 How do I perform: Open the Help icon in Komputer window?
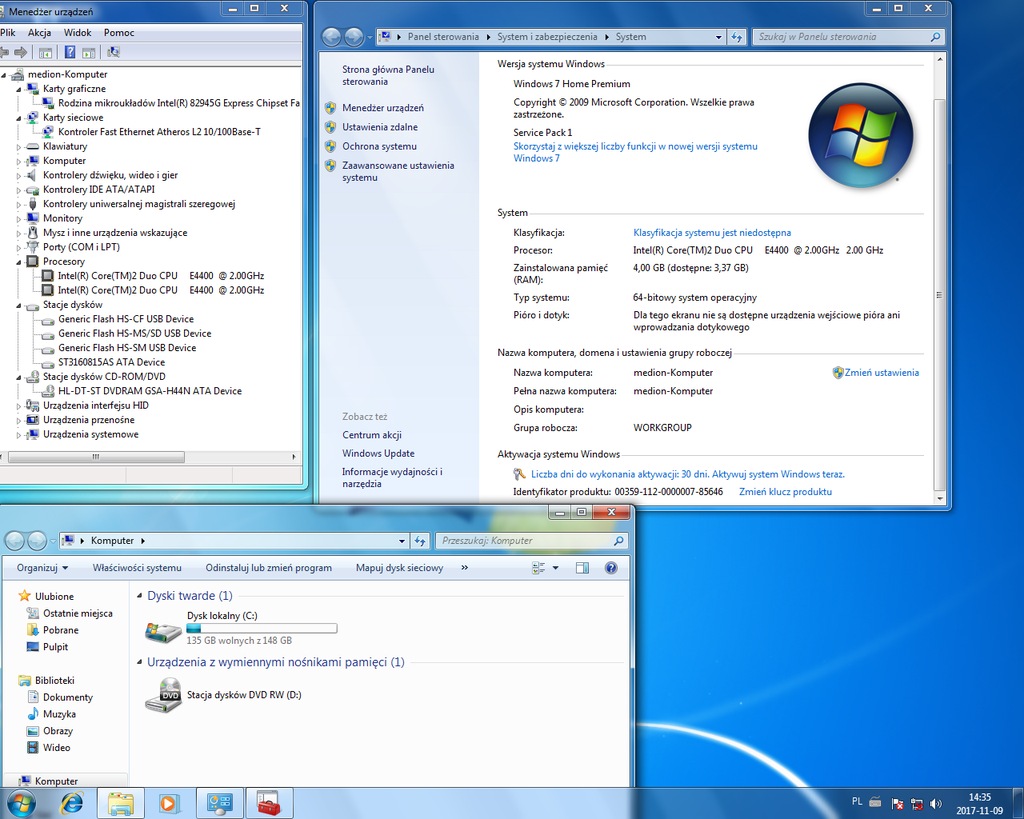(x=611, y=568)
